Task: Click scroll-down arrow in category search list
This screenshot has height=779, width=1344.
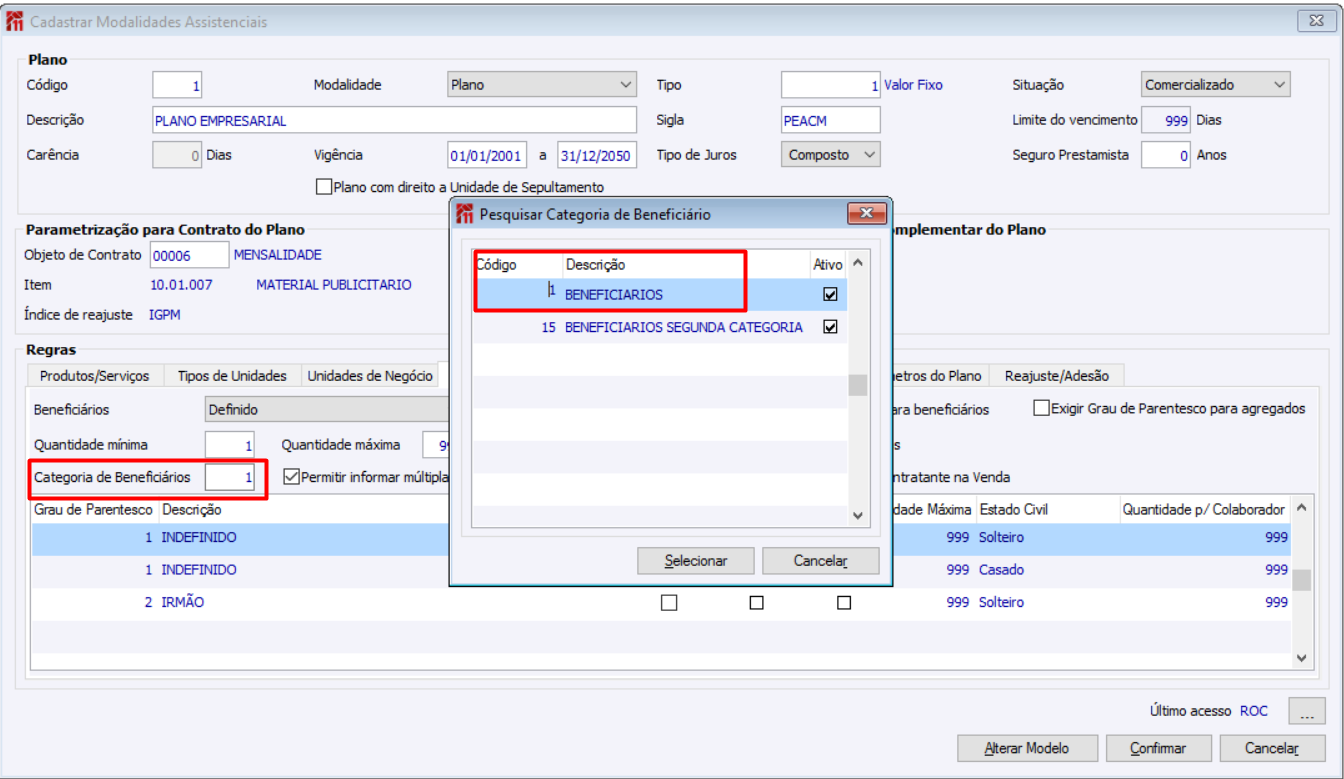Action: point(858,516)
